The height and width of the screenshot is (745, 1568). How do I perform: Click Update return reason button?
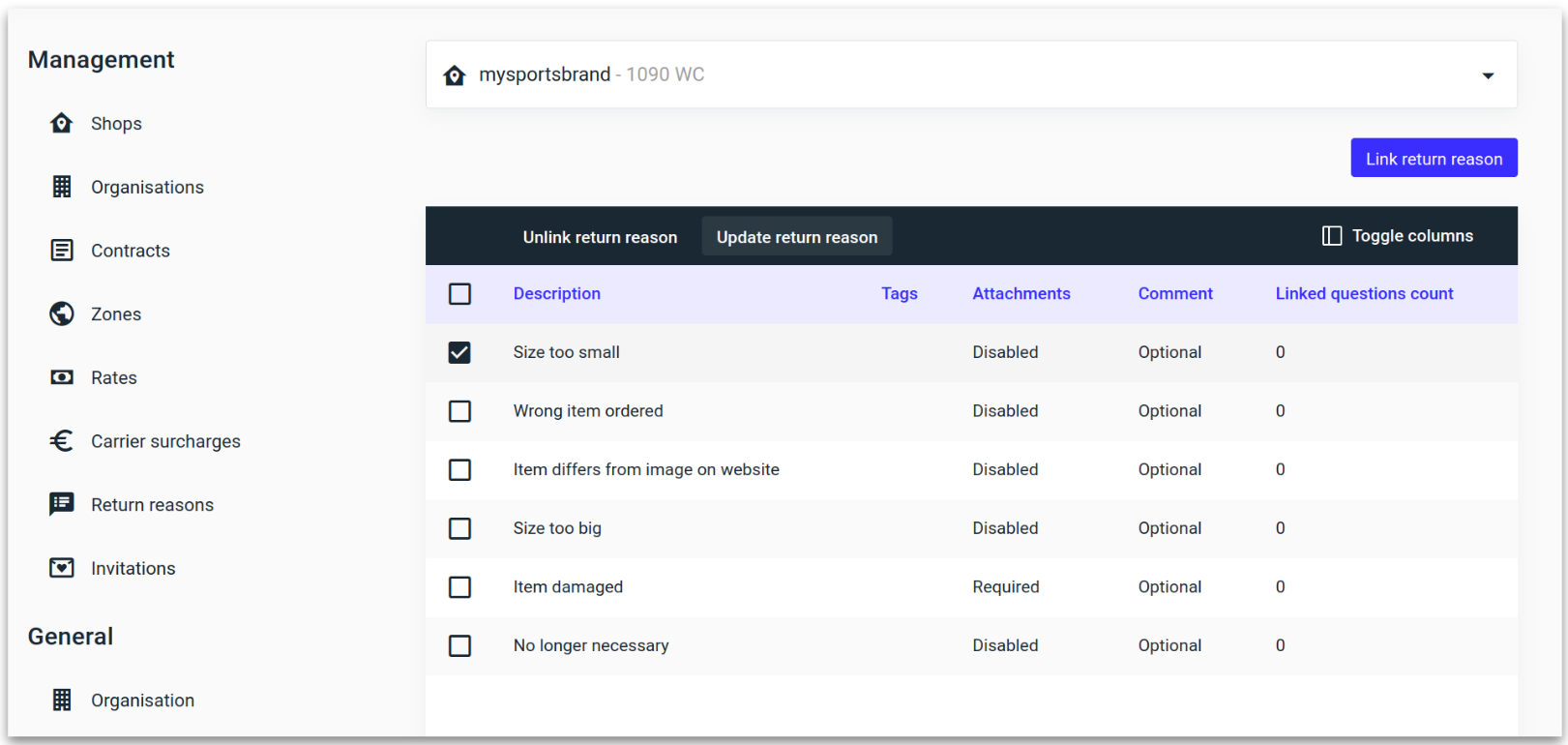(796, 237)
